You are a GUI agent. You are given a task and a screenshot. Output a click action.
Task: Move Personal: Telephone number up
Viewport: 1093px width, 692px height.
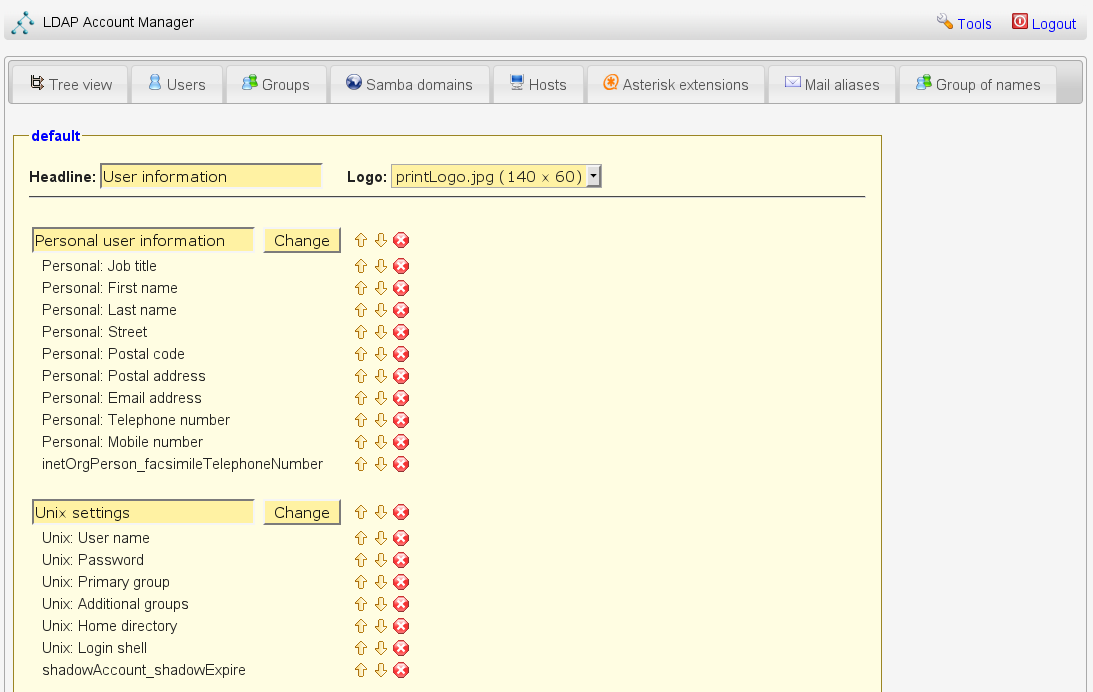point(360,420)
